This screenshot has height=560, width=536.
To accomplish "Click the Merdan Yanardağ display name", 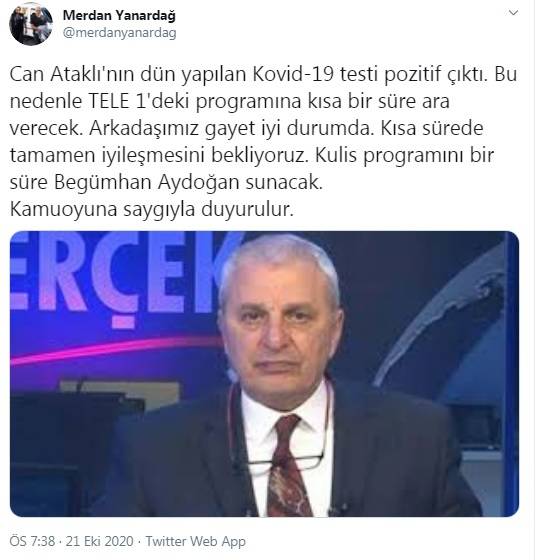I will tap(119, 15).
